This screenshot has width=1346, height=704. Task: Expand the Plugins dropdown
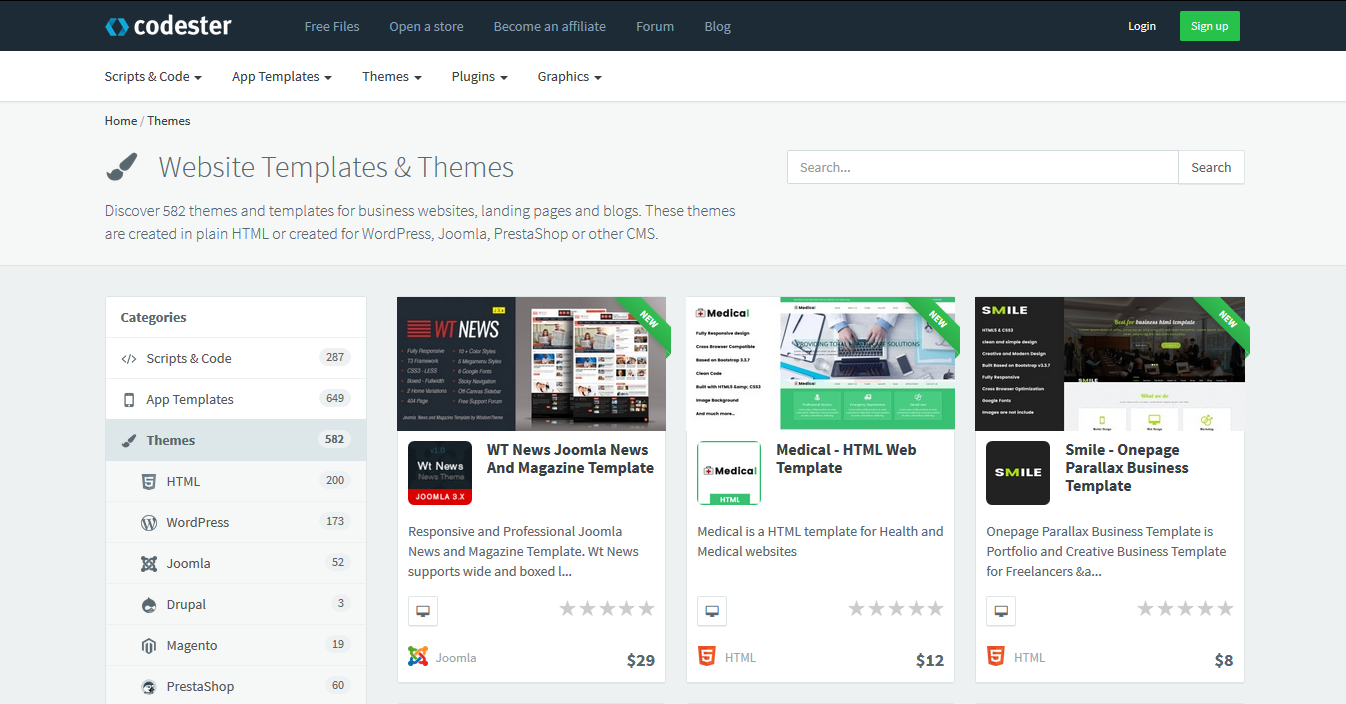[x=479, y=76]
